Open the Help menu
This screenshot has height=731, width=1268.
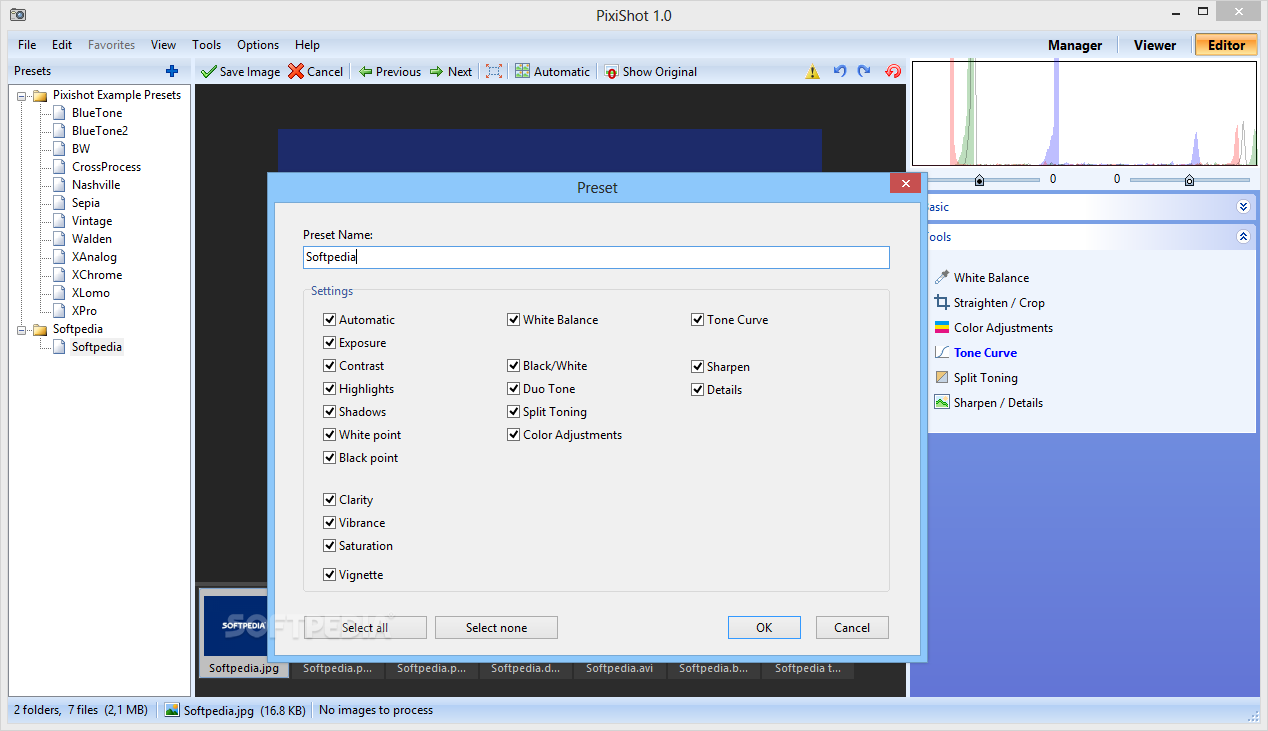[307, 45]
